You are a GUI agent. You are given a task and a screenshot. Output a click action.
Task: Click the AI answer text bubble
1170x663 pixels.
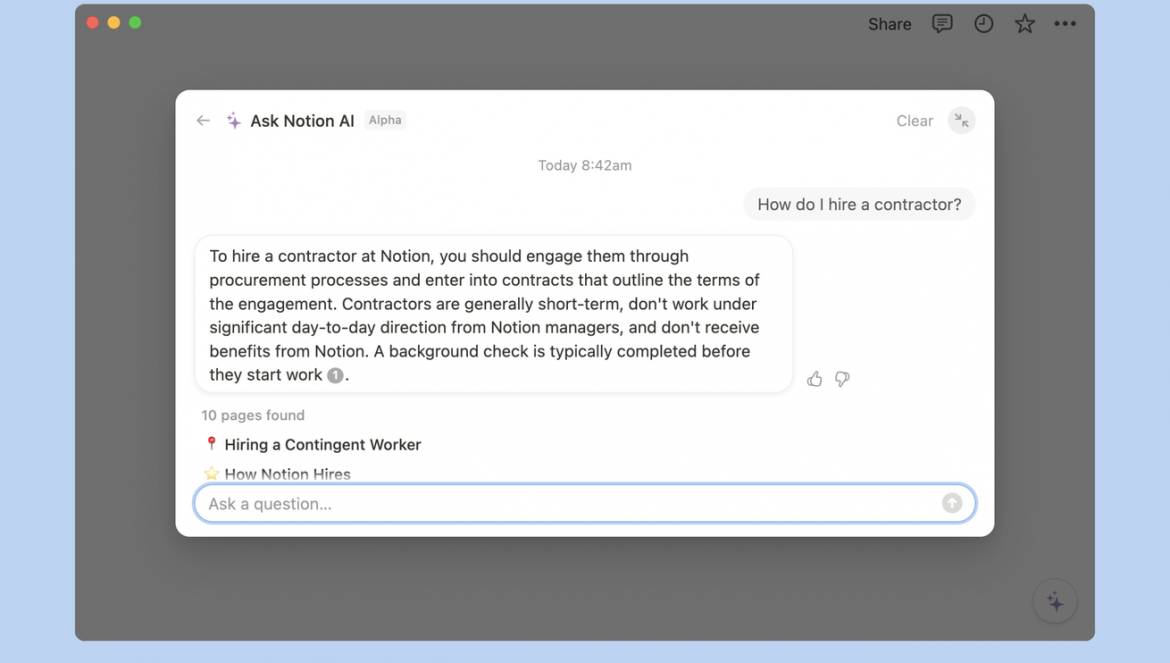pyautogui.click(x=493, y=315)
